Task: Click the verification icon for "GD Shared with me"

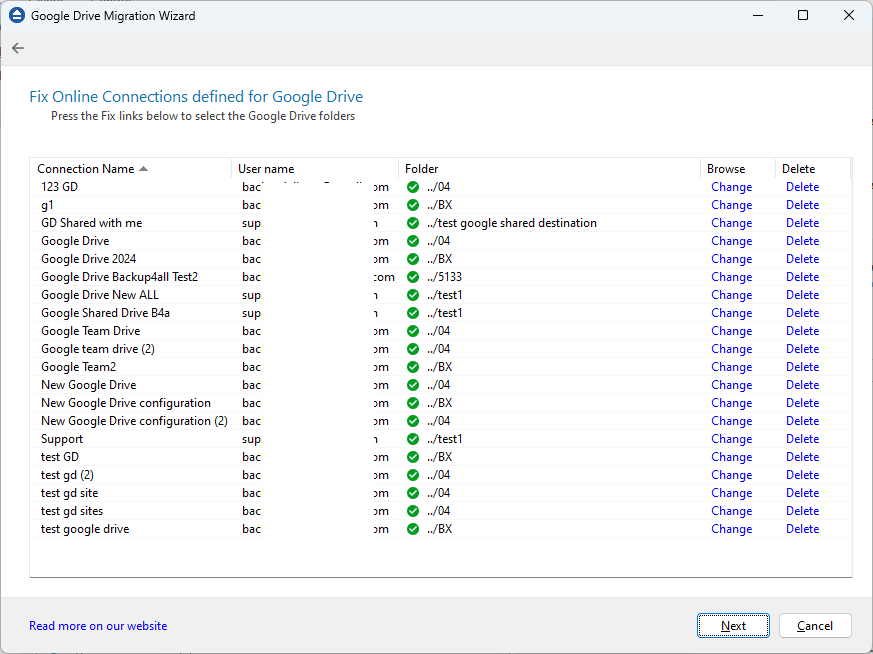Action: point(412,223)
